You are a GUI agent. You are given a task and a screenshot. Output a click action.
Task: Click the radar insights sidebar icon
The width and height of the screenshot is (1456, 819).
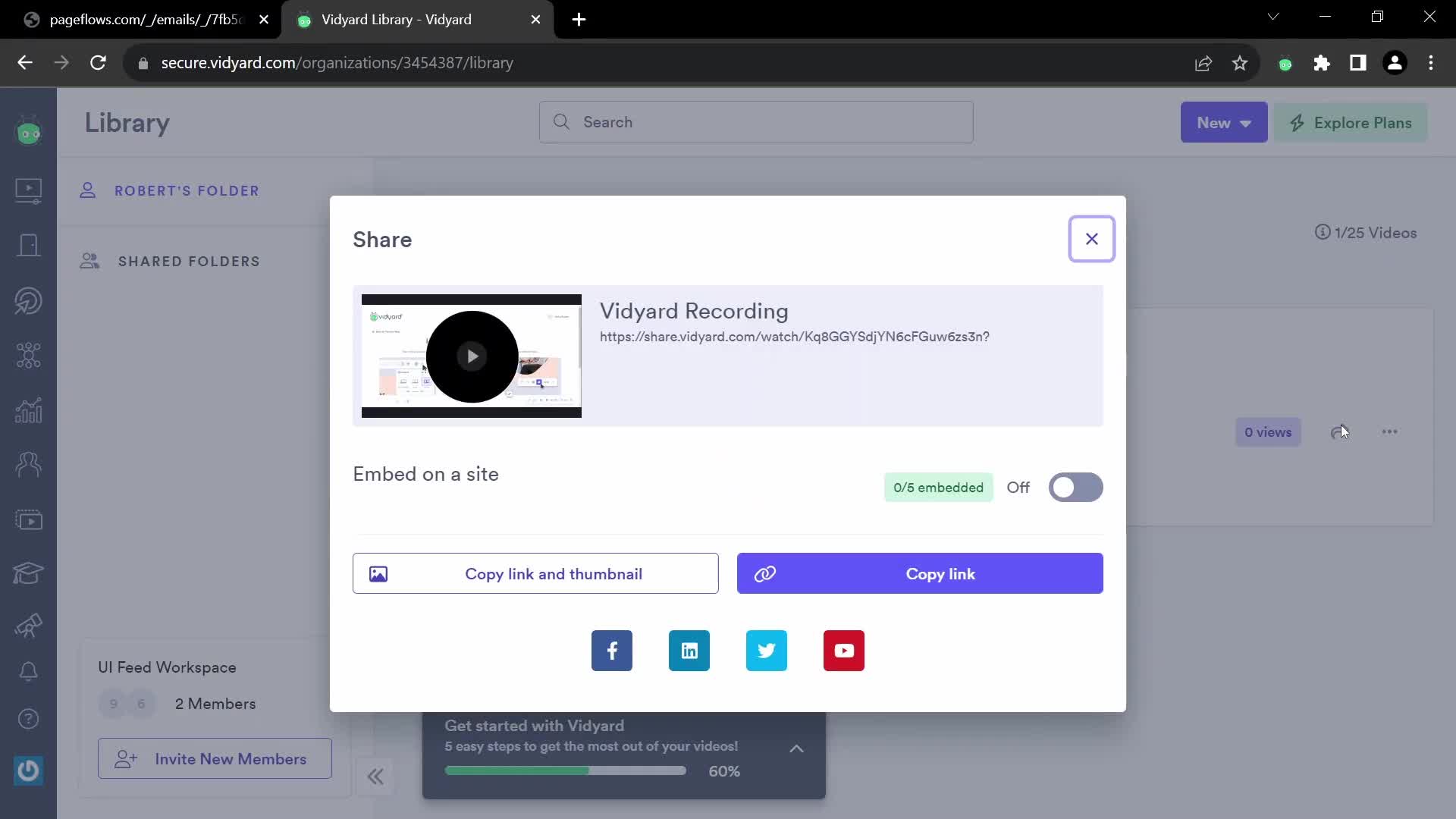(x=29, y=300)
